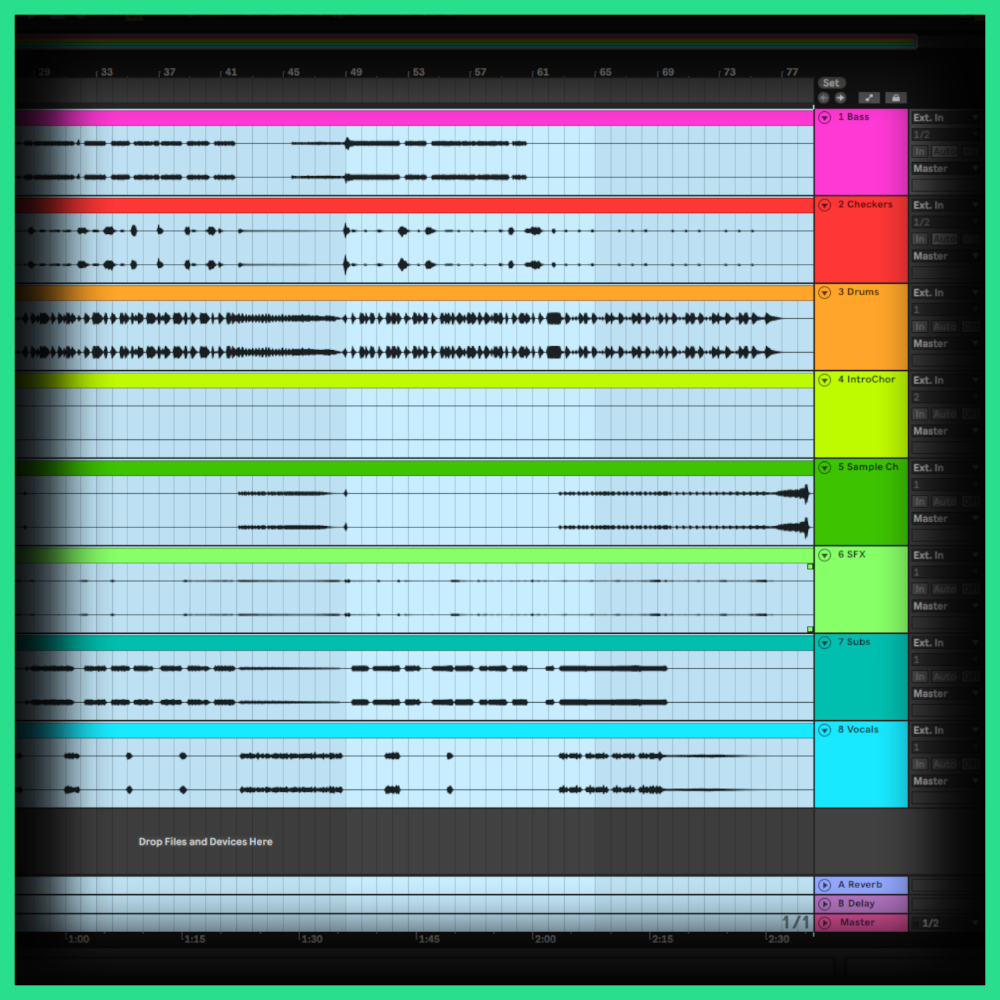This screenshot has width=1000, height=1000.
Task: Collapse the 4 IntroChor track
Action: click(x=825, y=379)
